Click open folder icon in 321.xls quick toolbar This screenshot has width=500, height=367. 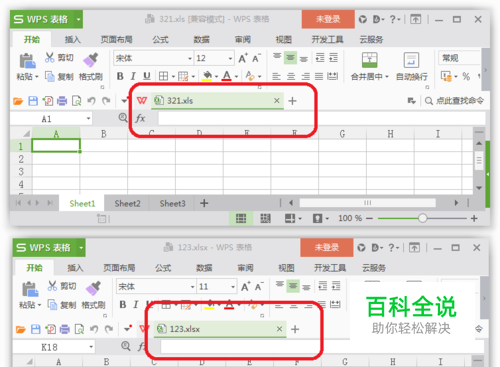[x=18, y=101]
